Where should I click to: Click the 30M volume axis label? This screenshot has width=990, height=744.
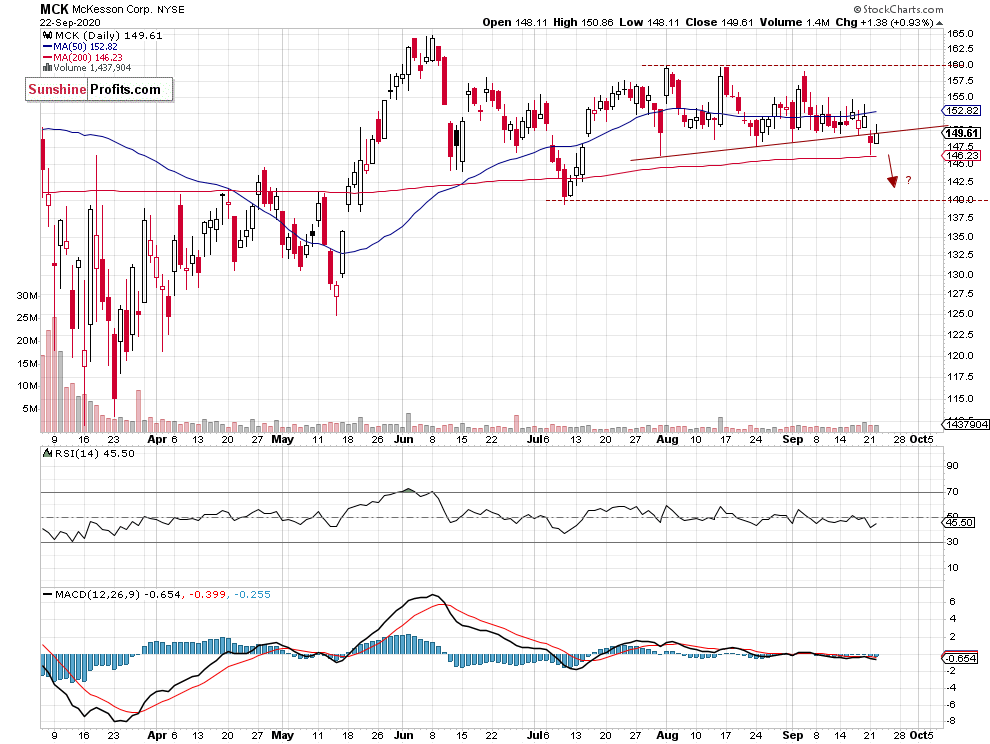(x=27, y=296)
